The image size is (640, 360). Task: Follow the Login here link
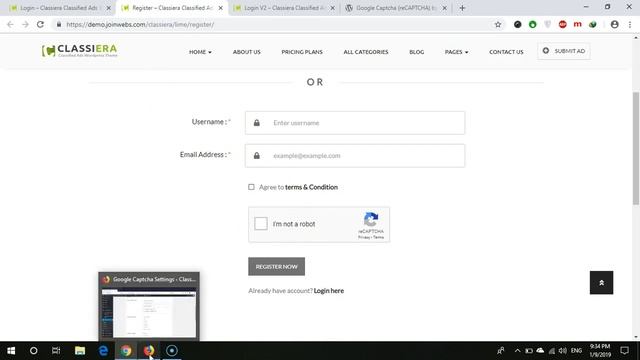[329, 291]
